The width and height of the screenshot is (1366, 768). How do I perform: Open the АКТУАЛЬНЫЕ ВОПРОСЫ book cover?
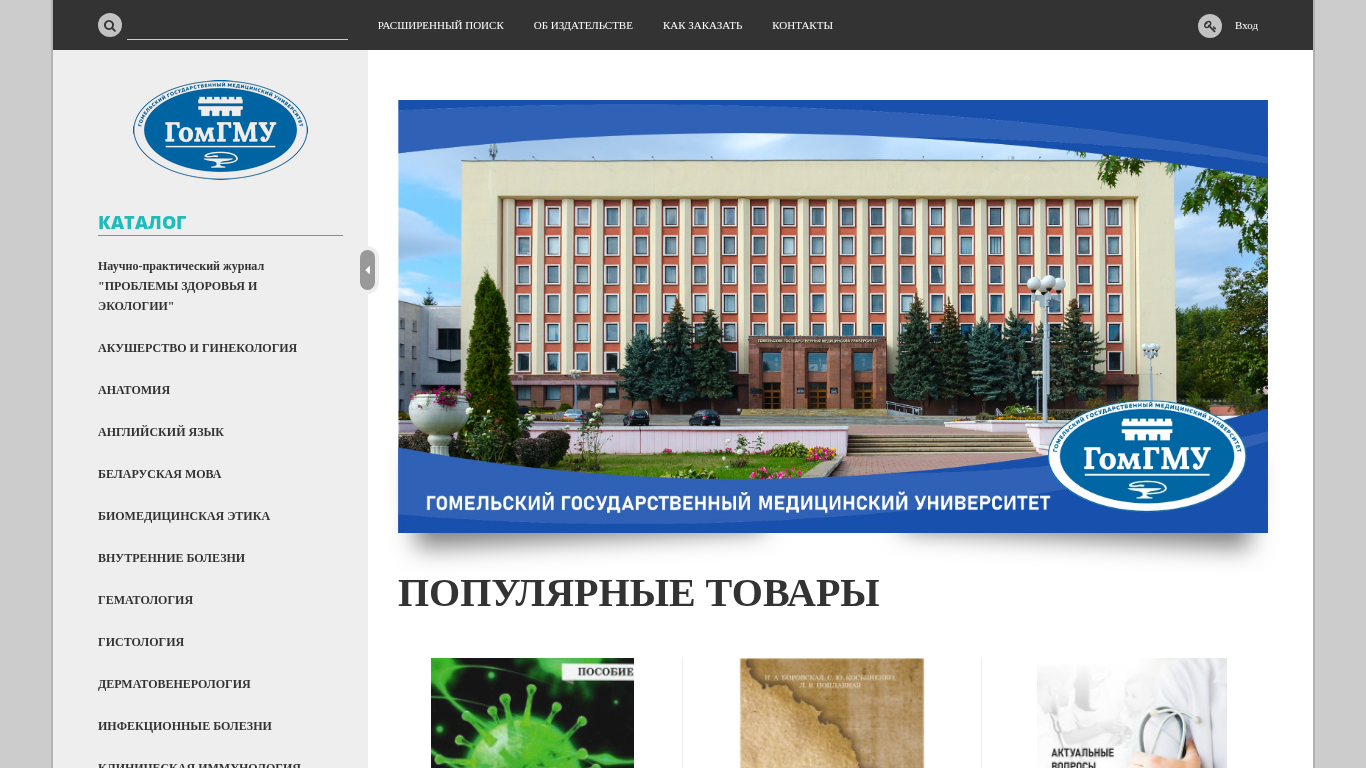coord(1132,713)
